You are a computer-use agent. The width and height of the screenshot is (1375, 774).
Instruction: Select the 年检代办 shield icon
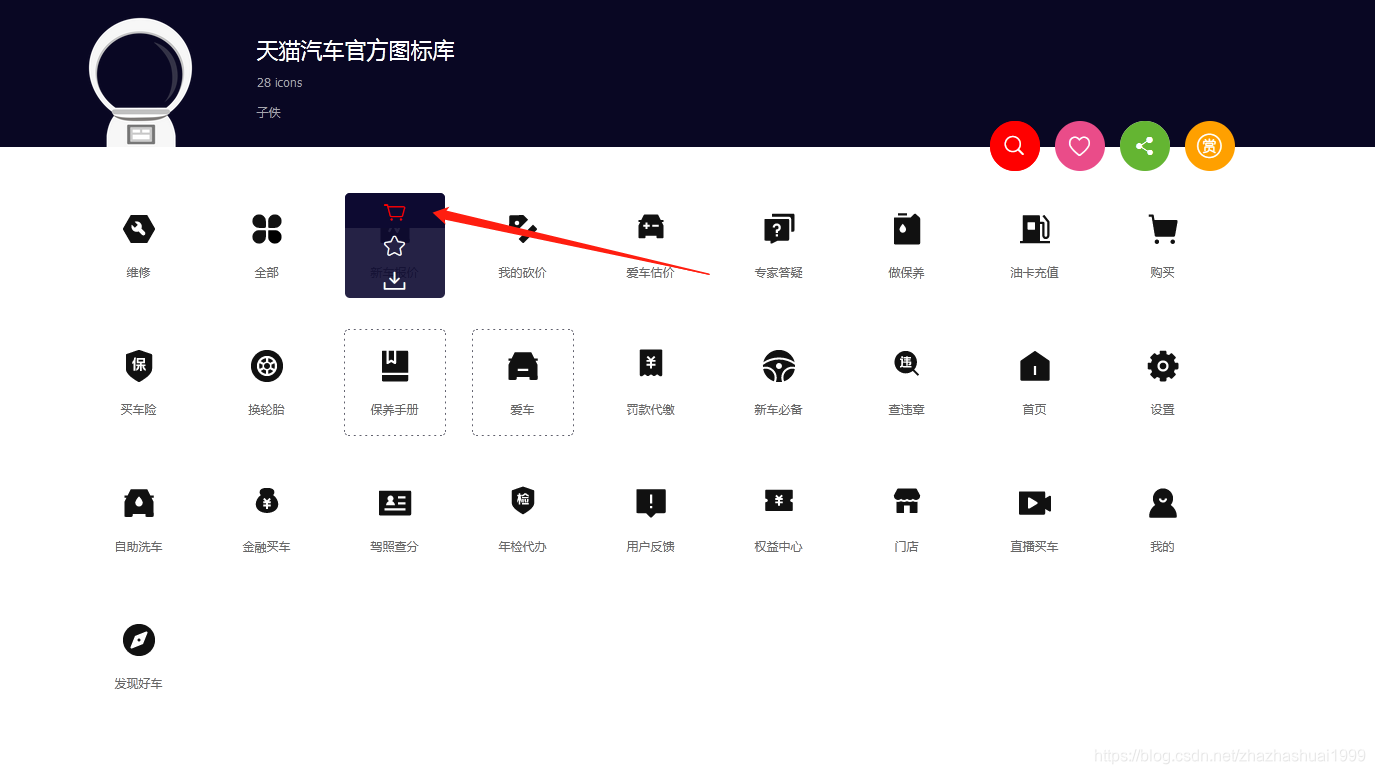[523, 501]
